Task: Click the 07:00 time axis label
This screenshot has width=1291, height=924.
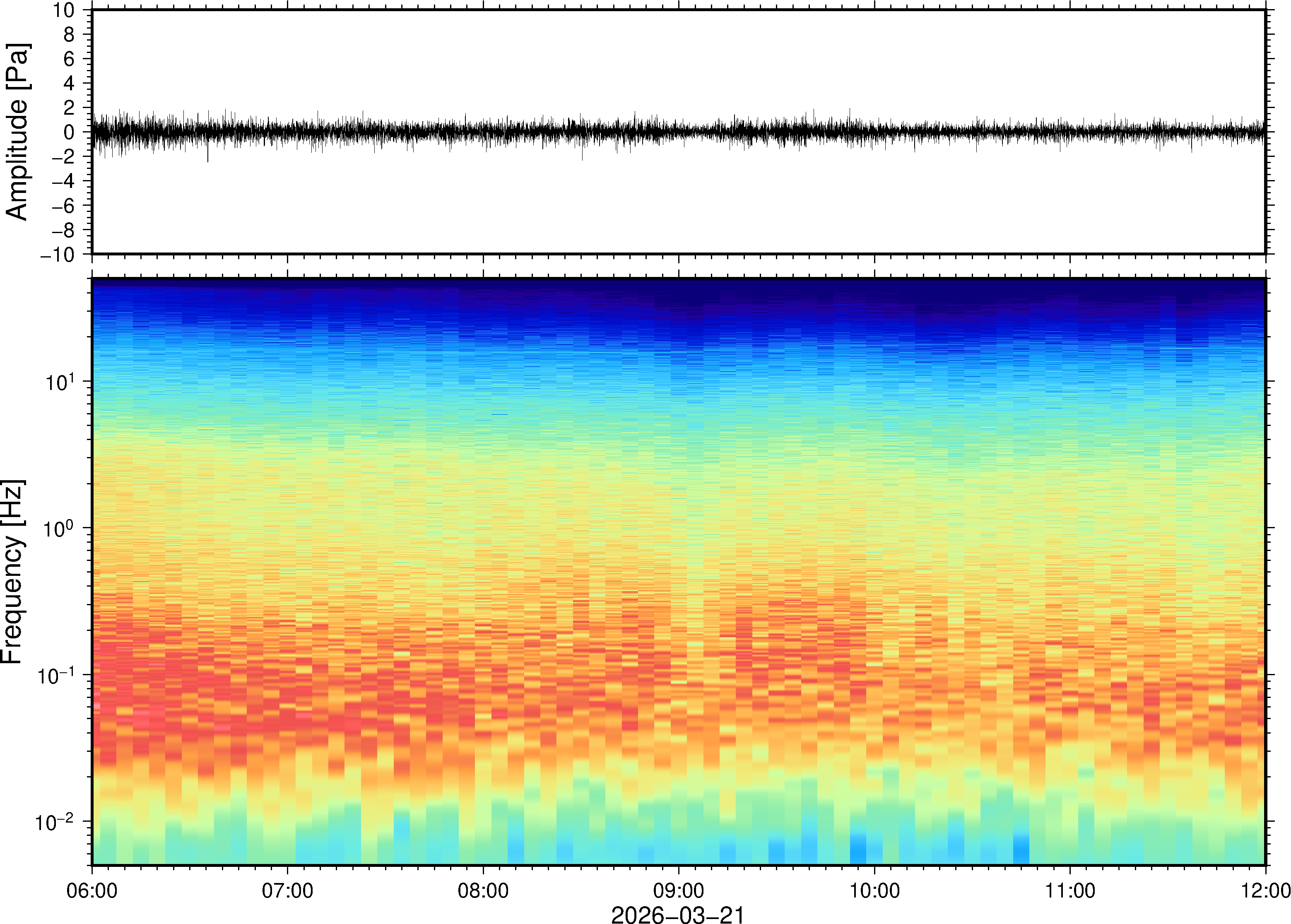Action: [x=287, y=890]
